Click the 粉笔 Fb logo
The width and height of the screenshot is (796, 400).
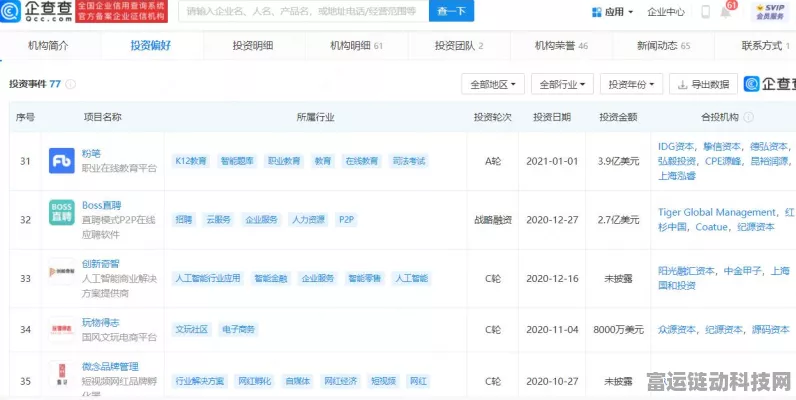coord(61,161)
